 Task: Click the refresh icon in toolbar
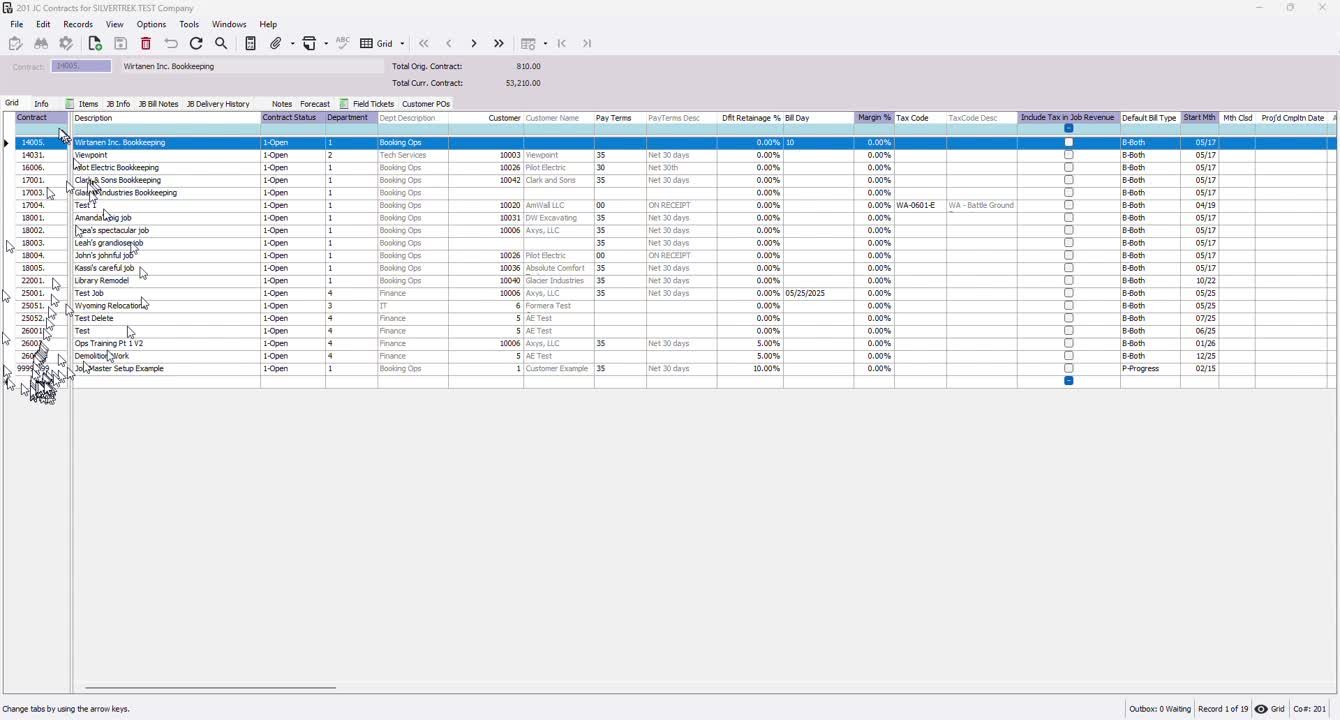pyautogui.click(x=196, y=44)
